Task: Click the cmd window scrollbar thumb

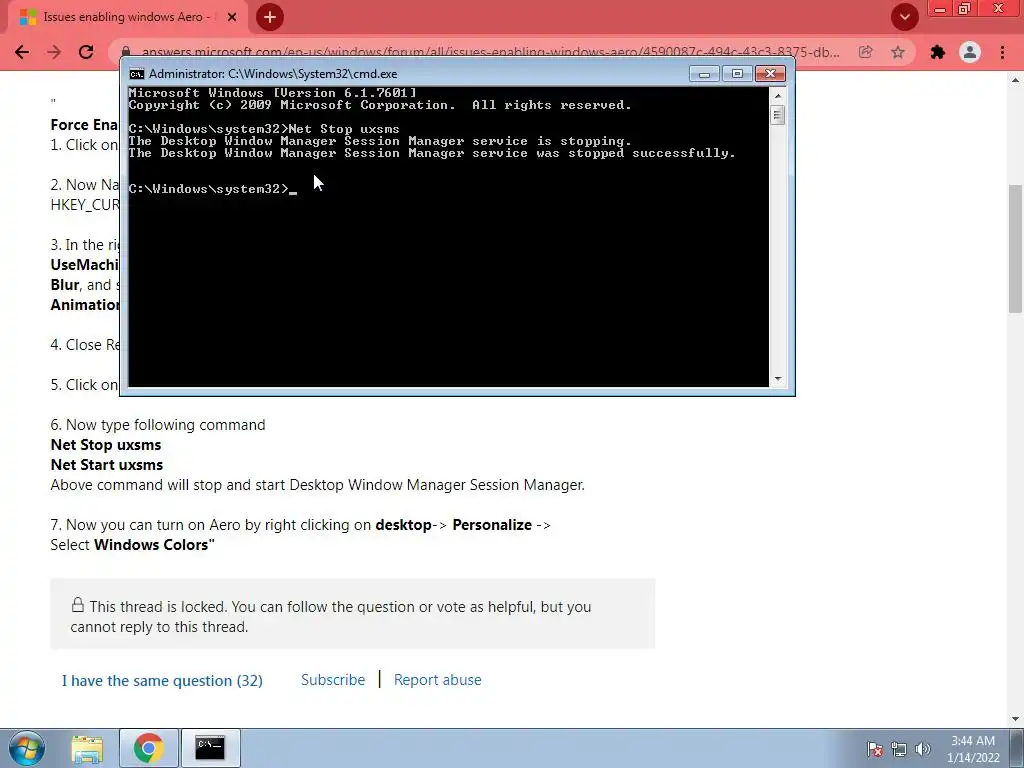Action: coord(777,116)
